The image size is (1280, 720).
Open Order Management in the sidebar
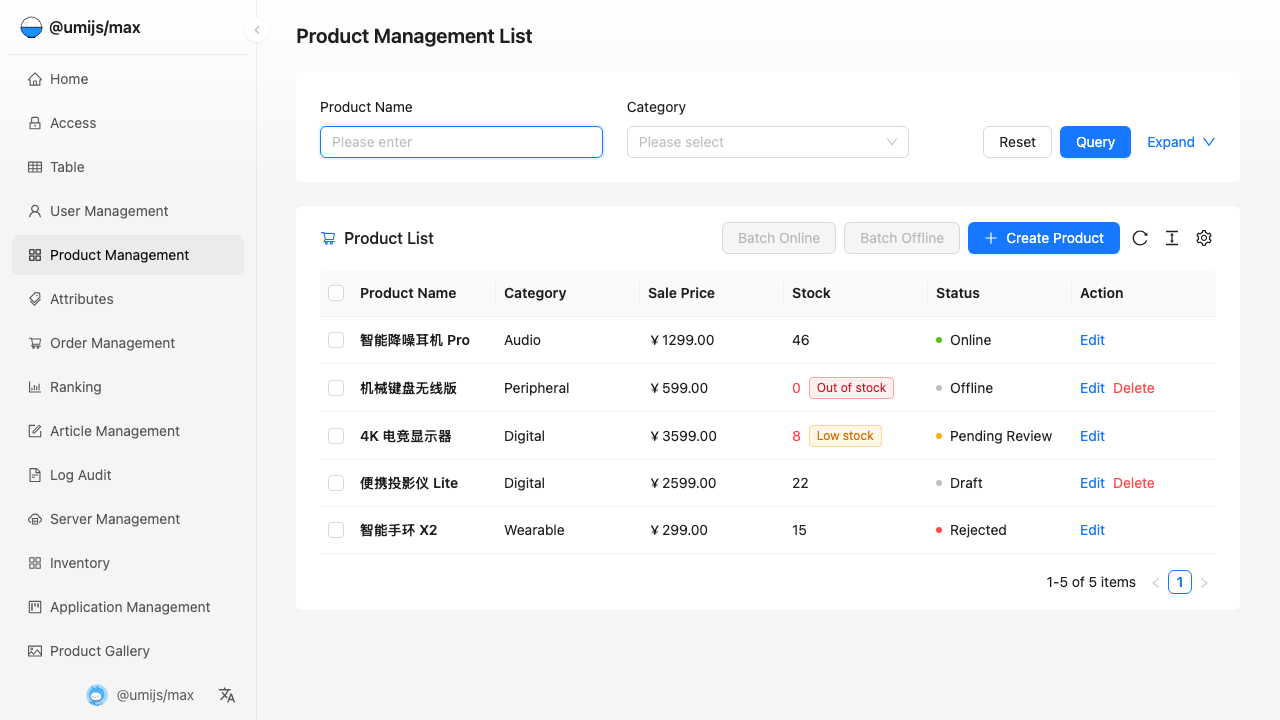tap(112, 343)
